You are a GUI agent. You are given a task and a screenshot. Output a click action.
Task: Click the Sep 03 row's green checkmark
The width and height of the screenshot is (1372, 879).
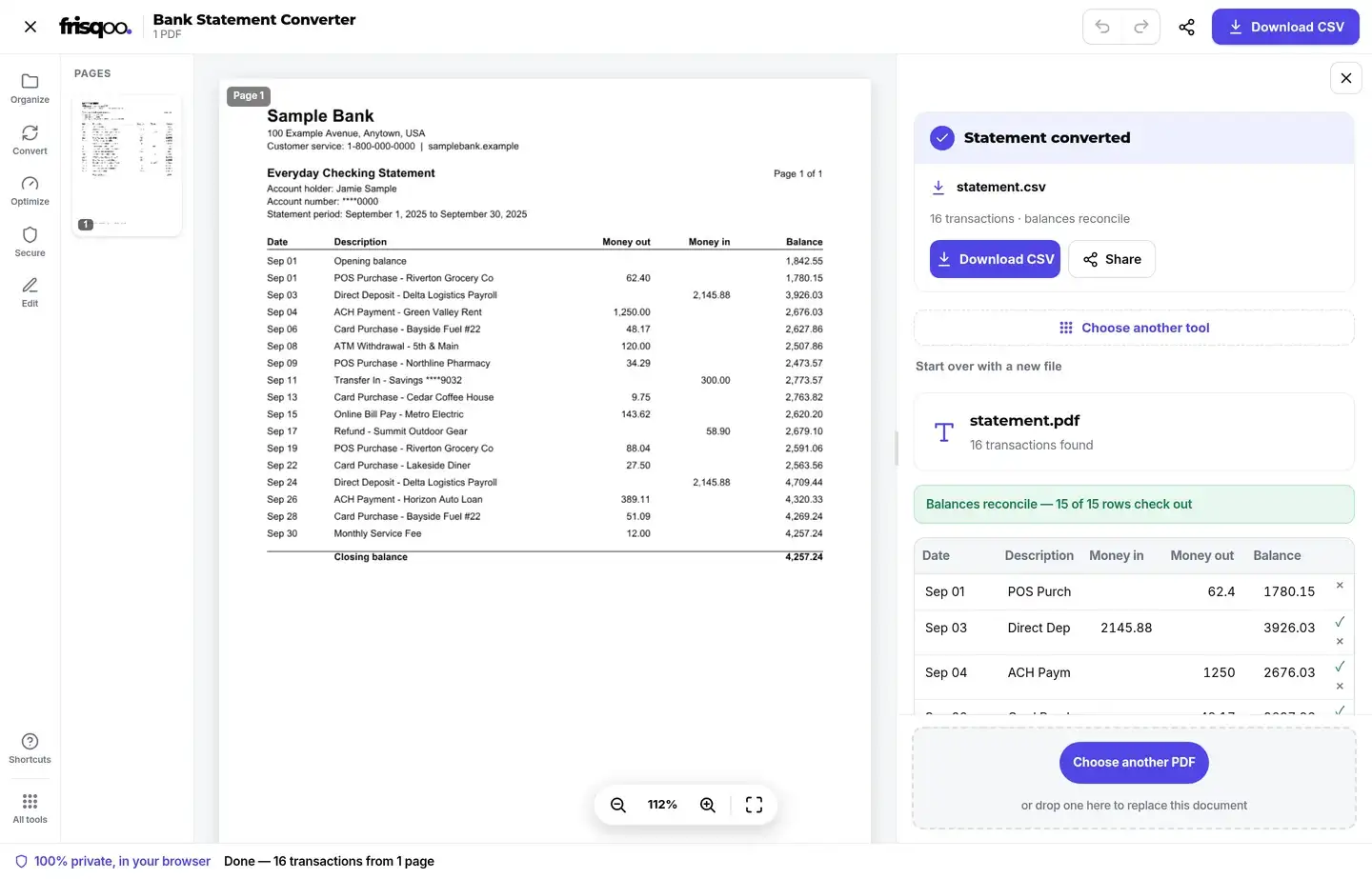click(x=1340, y=621)
